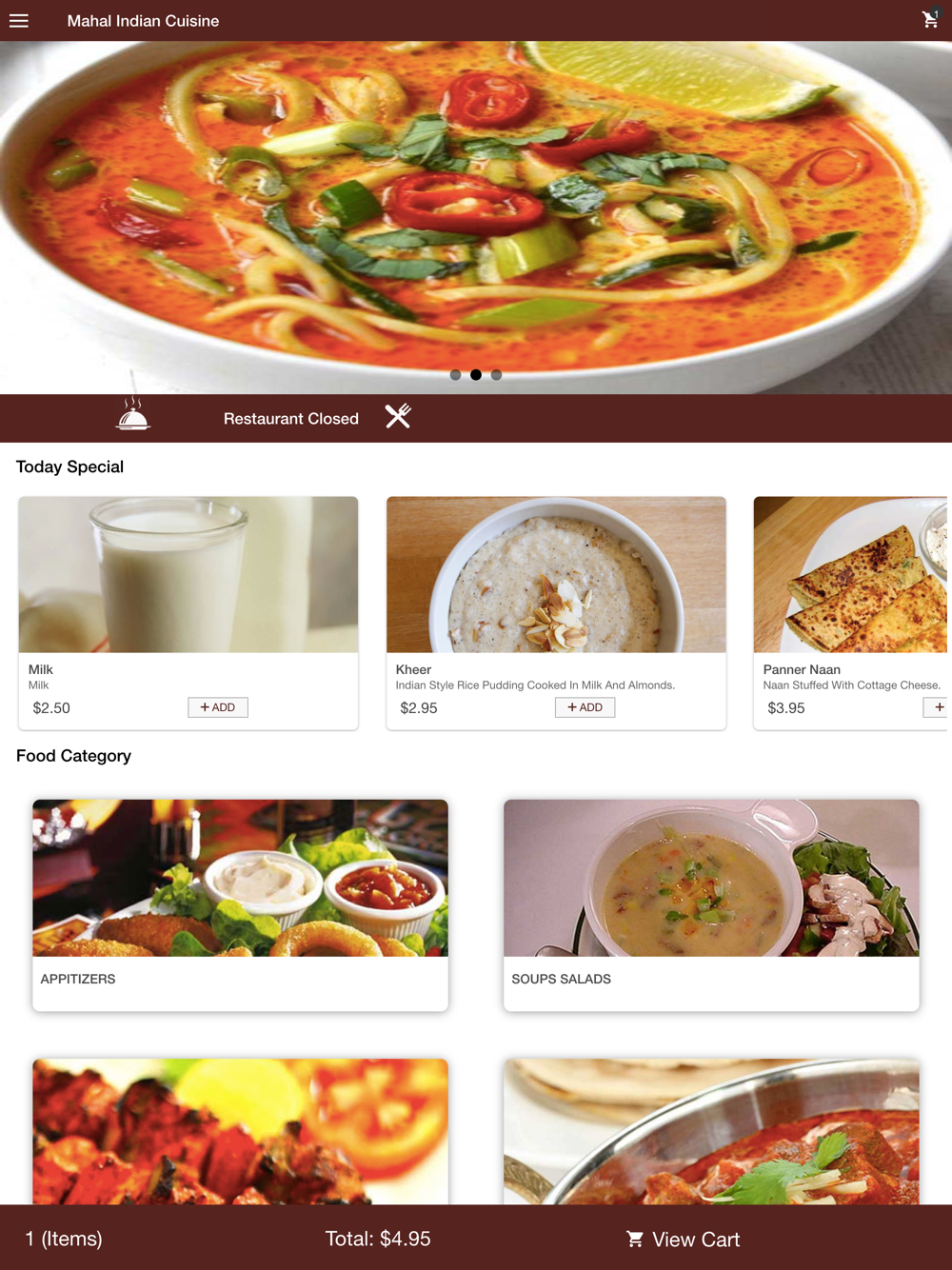This screenshot has width=952, height=1270.
Task: Open the shopping cart icon in header
Action: 931,18
